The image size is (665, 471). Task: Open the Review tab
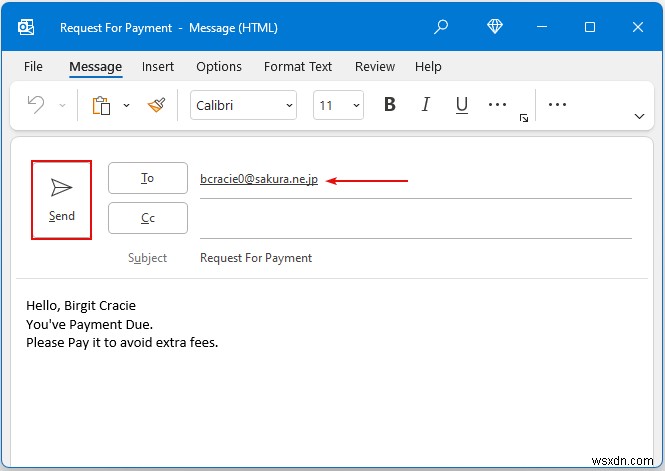[x=375, y=67]
